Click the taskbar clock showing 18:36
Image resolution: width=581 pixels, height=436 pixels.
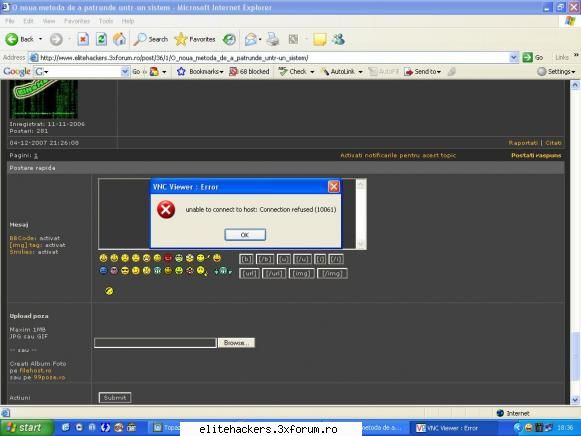pyautogui.click(x=565, y=428)
